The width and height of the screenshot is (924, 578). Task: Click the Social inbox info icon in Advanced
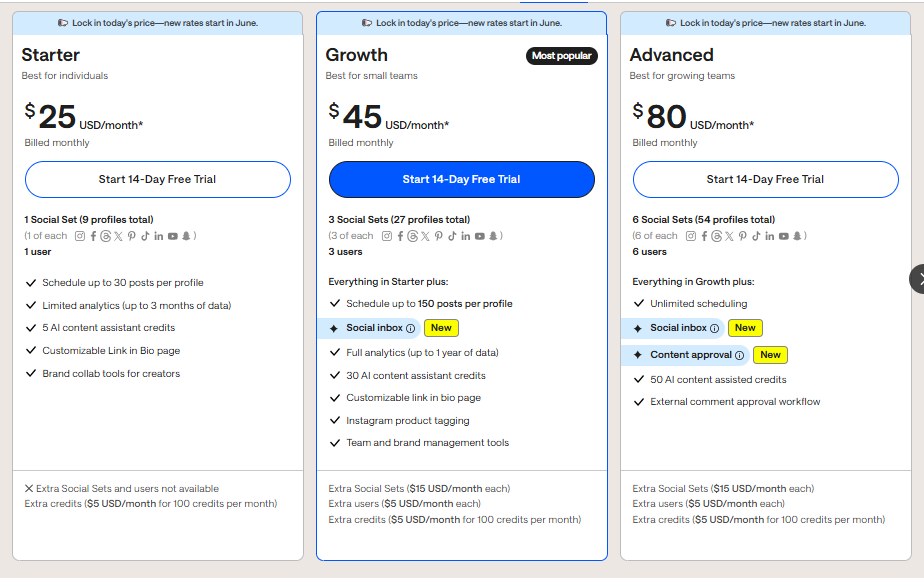coord(714,328)
